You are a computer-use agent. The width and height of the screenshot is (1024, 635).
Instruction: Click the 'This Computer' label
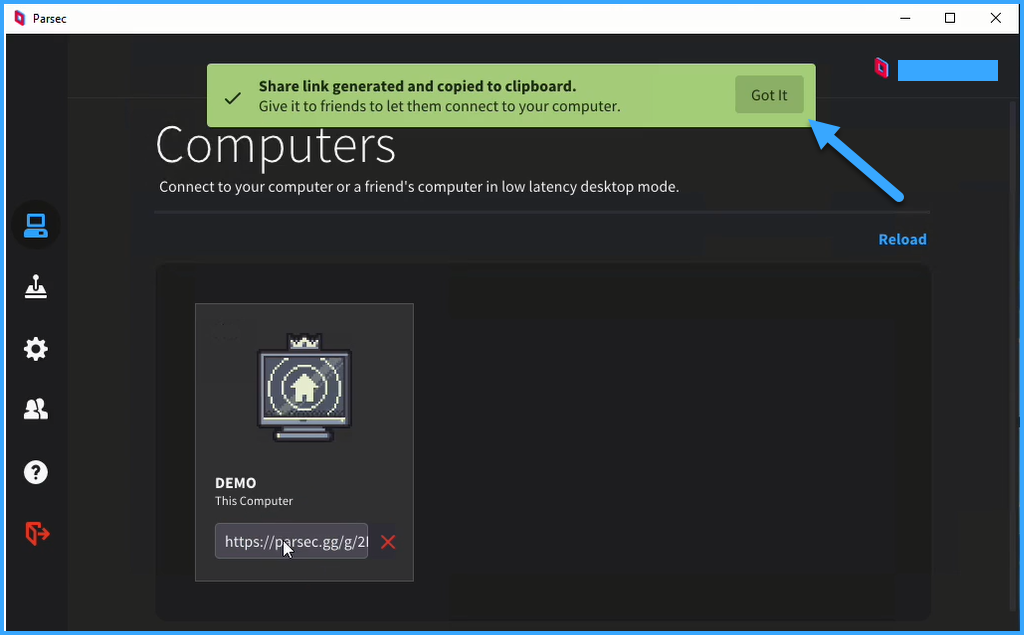[254, 501]
